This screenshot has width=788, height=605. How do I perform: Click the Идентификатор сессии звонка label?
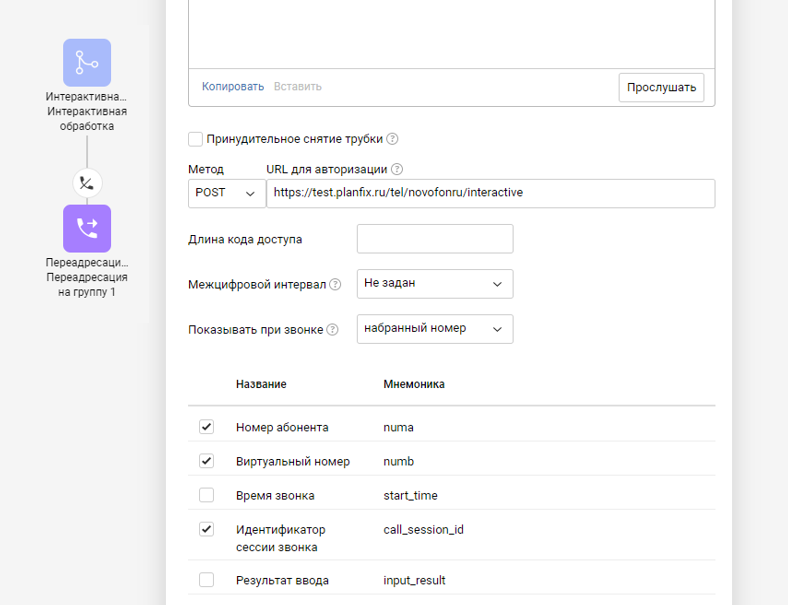(281, 538)
